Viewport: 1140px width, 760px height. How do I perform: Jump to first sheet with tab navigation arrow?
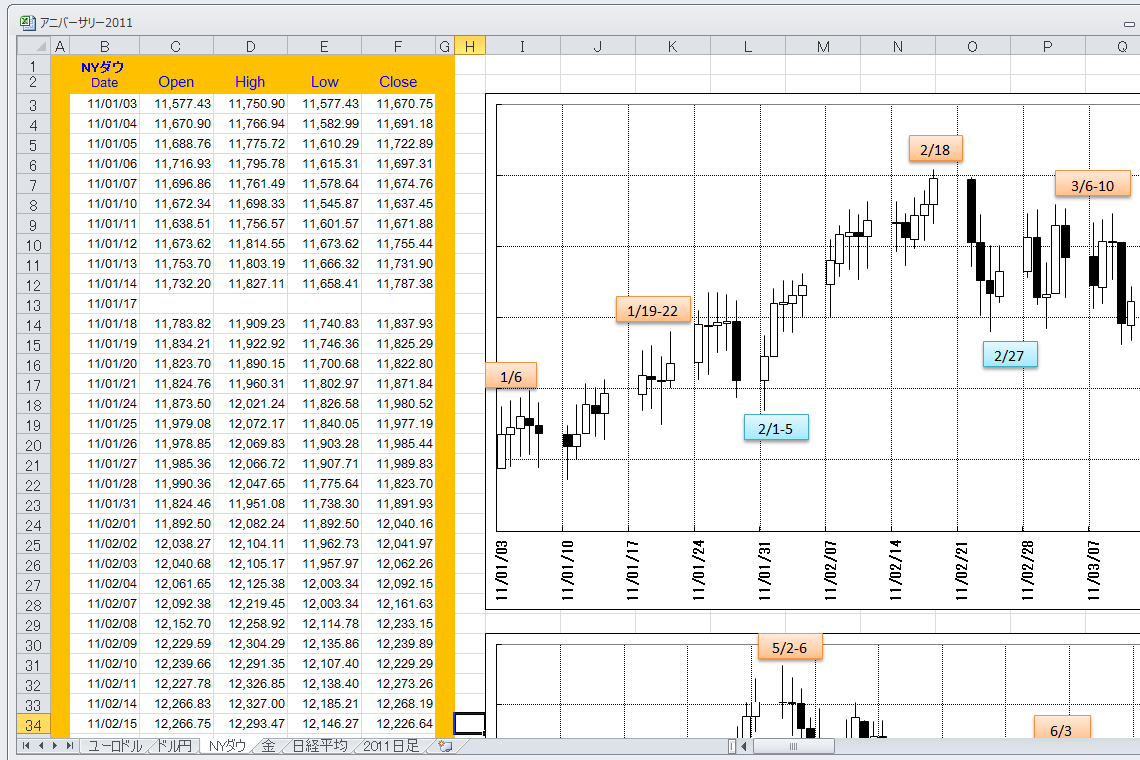[26, 746]
